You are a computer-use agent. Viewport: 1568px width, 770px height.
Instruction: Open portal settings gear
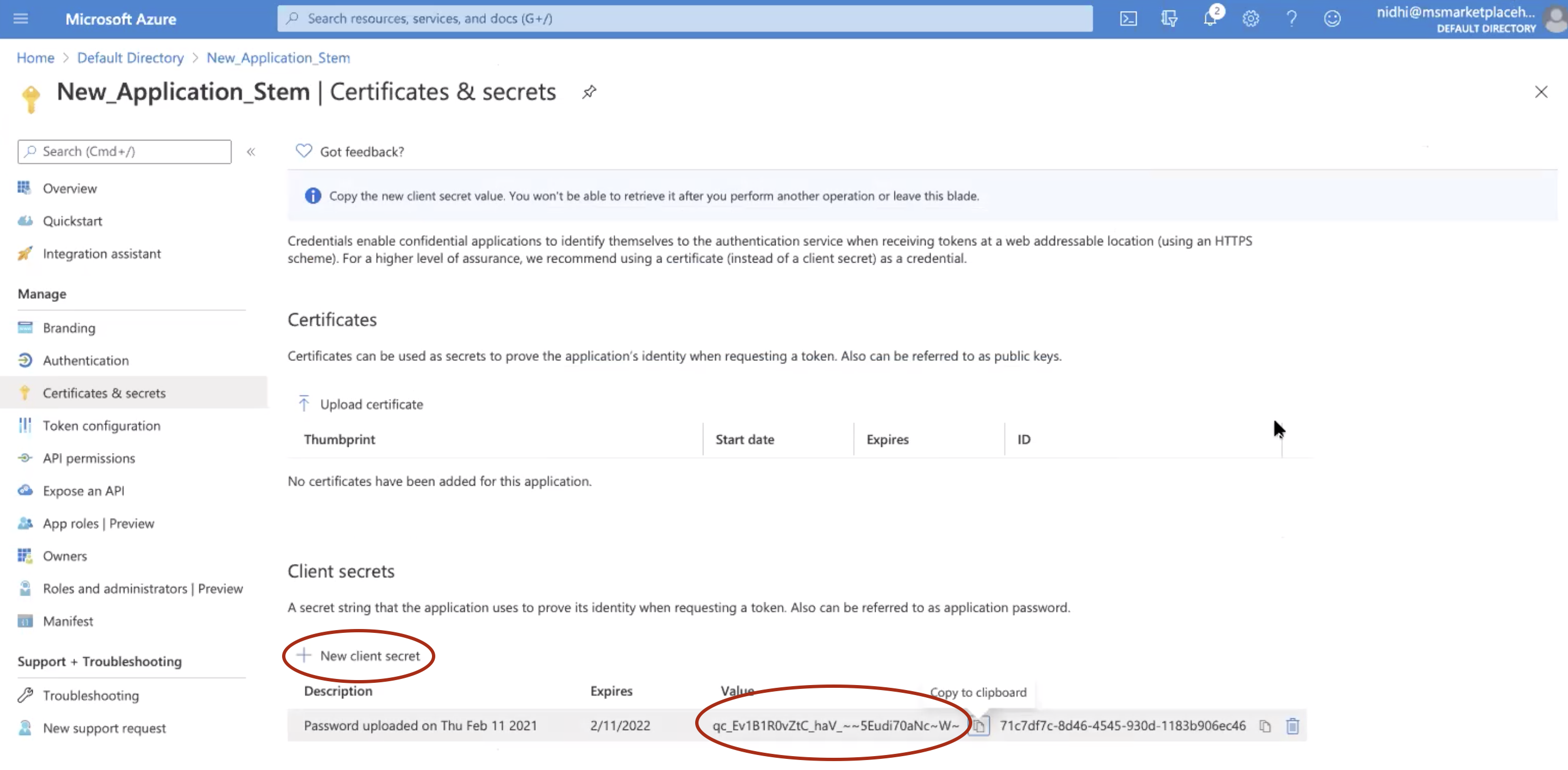(x=1250, y=18)
